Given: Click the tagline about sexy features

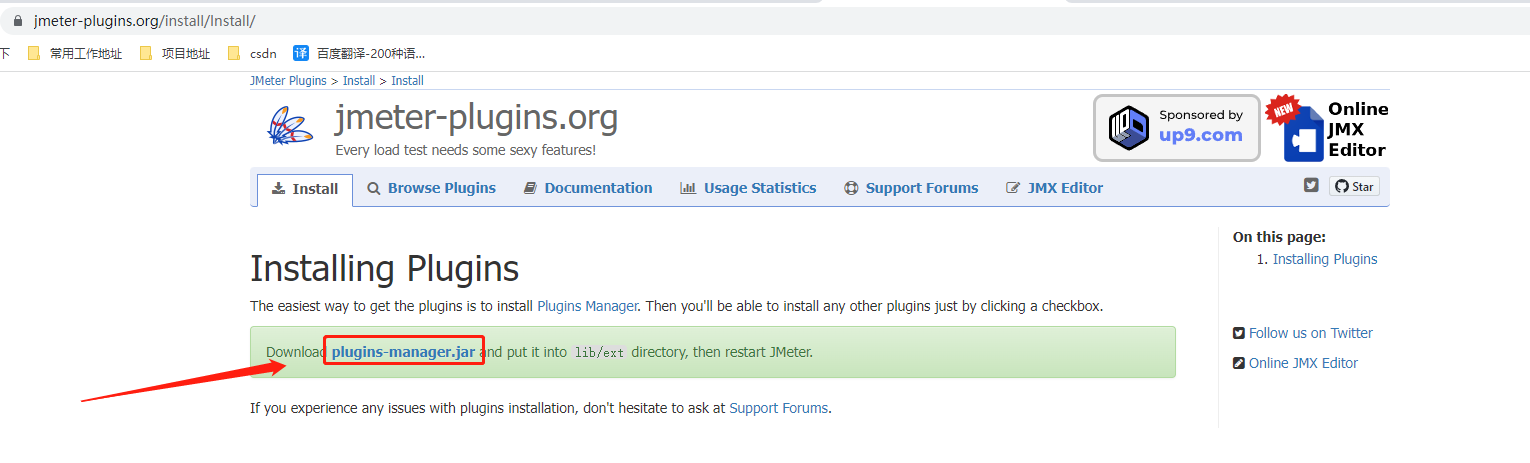Looking at the screenshot, I should (465, 150).
